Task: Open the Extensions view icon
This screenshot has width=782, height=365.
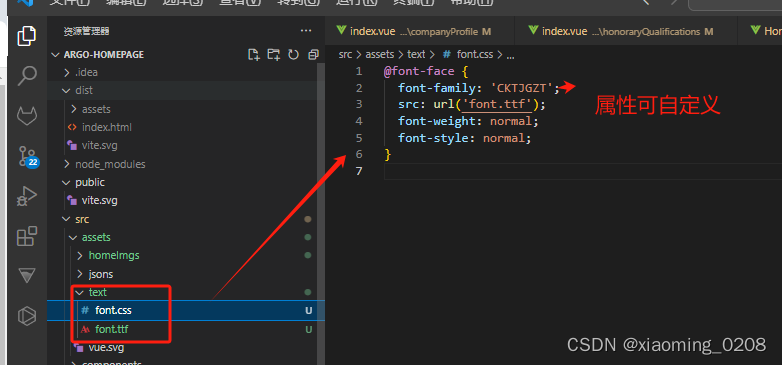Action: coord(26,236)
